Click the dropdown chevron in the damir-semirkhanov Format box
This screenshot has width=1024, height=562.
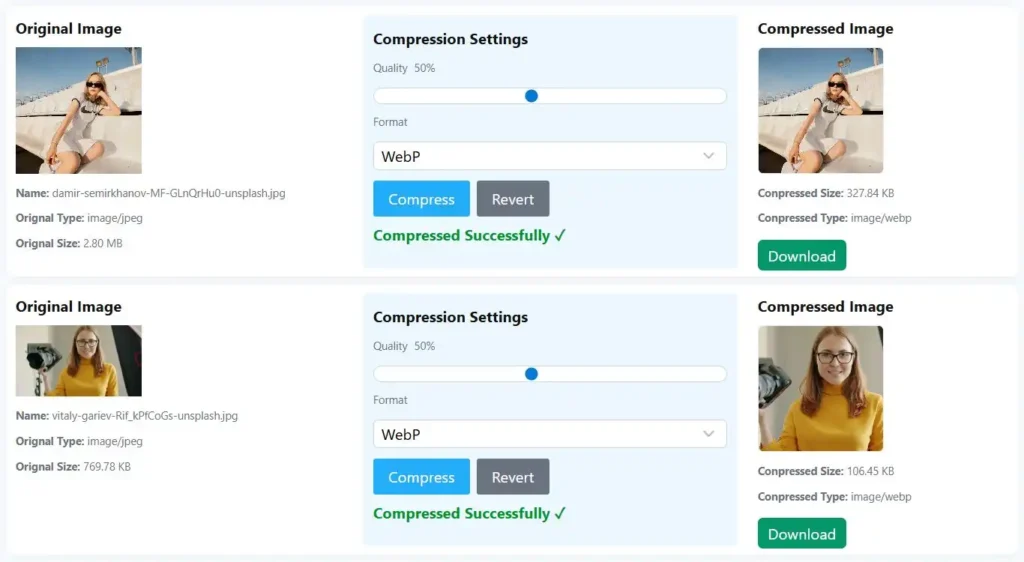(708, 156)
